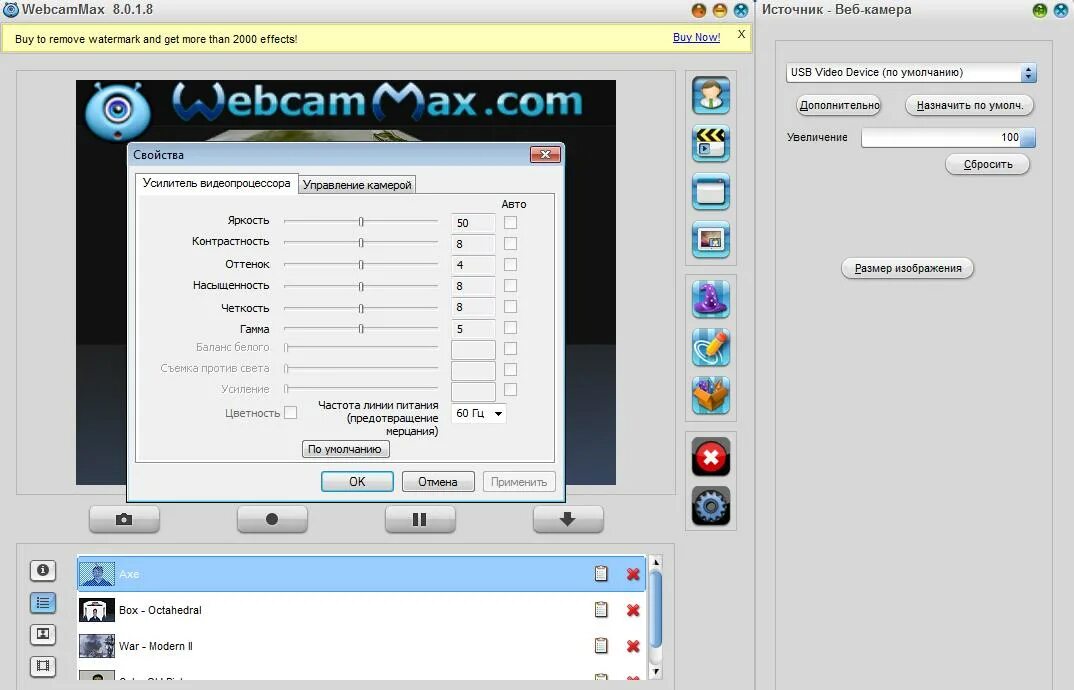Image resolution: width=1074 pixels, height=690 pixels.
Task: Adjust the Увеличение zoom slider
Action: click(x=948, y=138)
